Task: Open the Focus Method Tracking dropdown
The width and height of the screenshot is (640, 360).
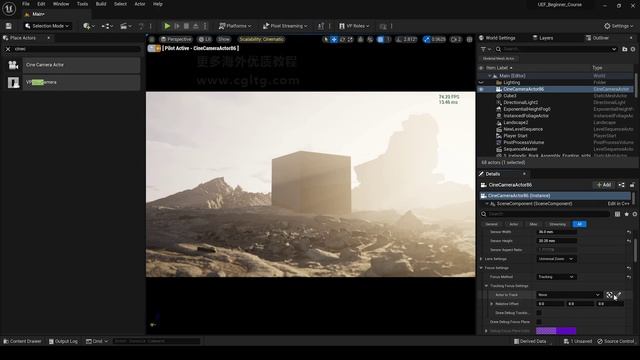Action: click(x=556, y=277)
